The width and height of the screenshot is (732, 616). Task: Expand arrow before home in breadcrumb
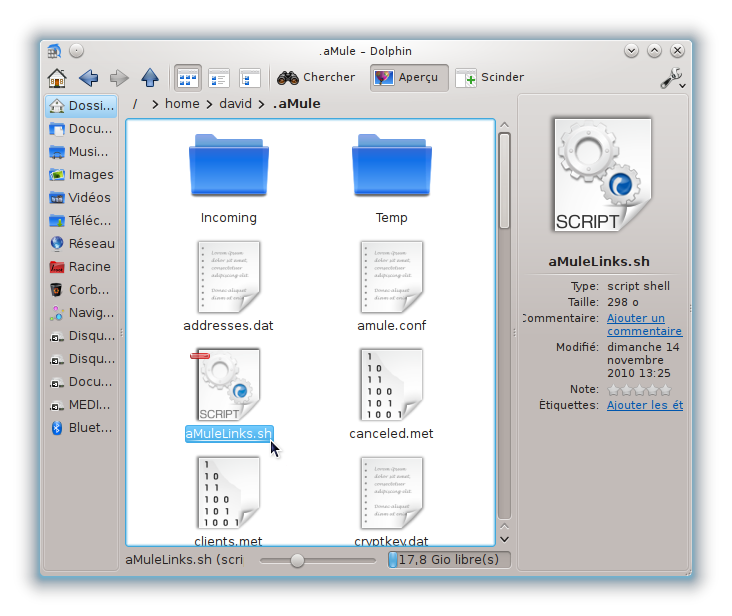(x=155, y=104)
